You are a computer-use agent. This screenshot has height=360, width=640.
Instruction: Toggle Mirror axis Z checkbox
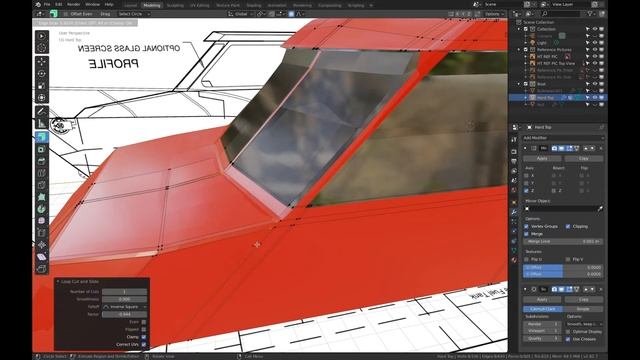pyautogui.click(x=526, y=191)
